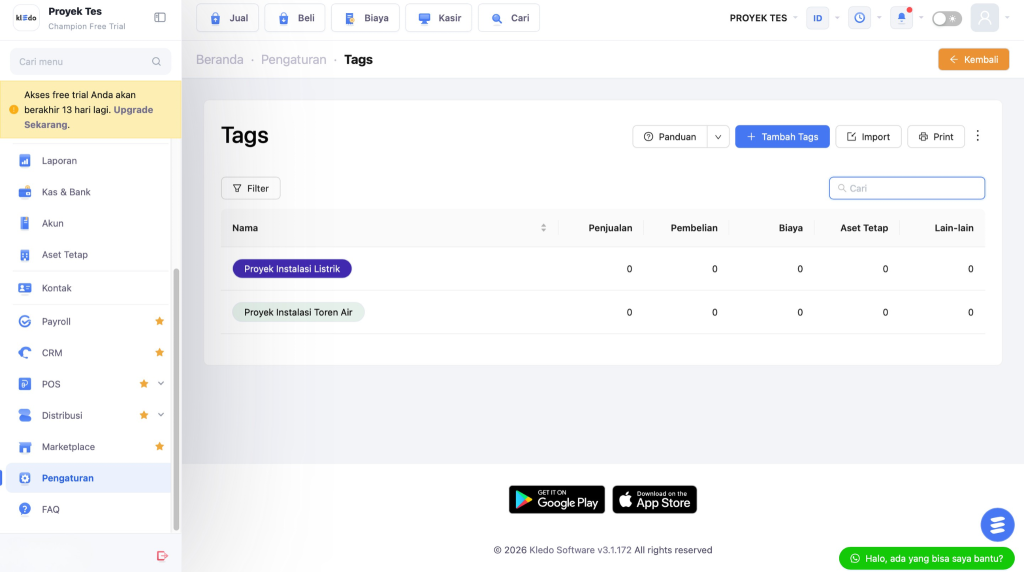Click the Tambah Tags button
This screenshot has height=572, width=1024.
(782, 136)
